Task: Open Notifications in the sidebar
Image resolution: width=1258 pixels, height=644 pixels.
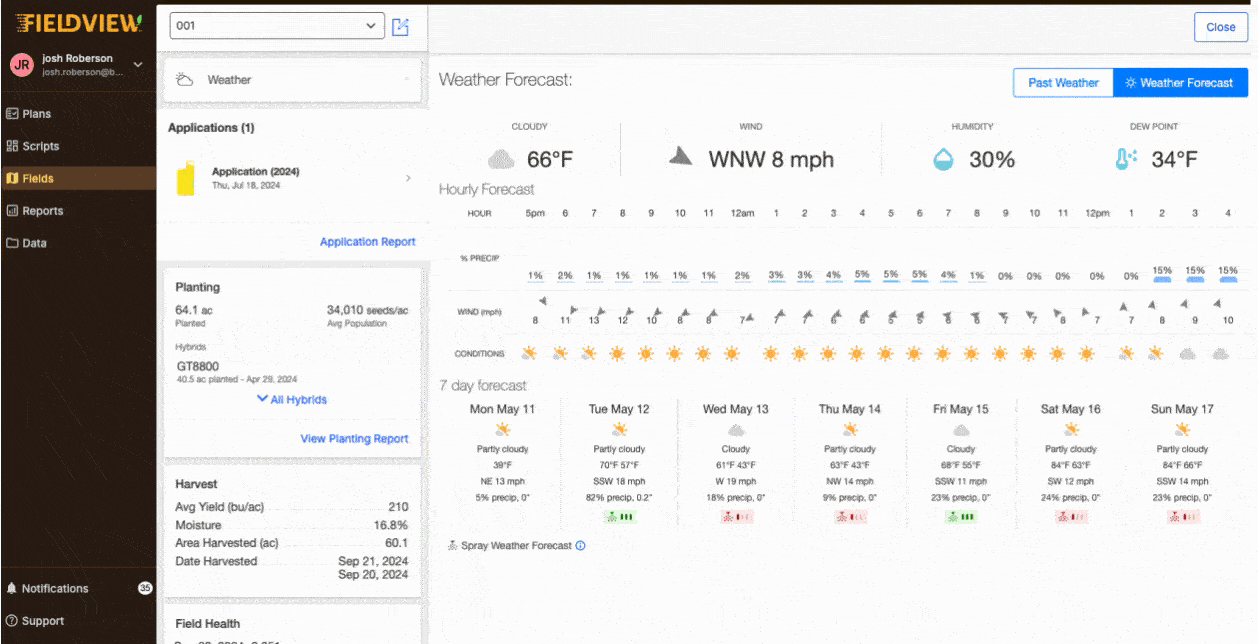Action: point(48,589)
